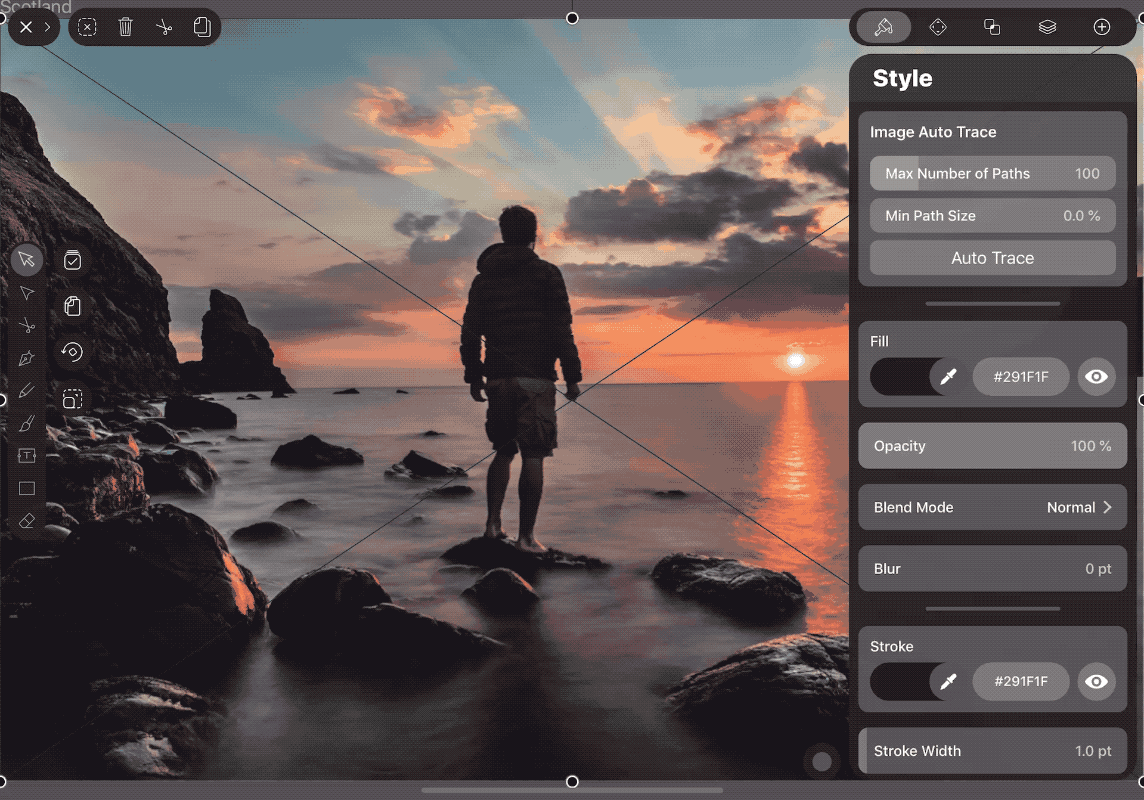The image size is (1144, 800).
Task: Open the Arrange tab diamond icon
Action: pyautogui.click(x=938, y=27)
